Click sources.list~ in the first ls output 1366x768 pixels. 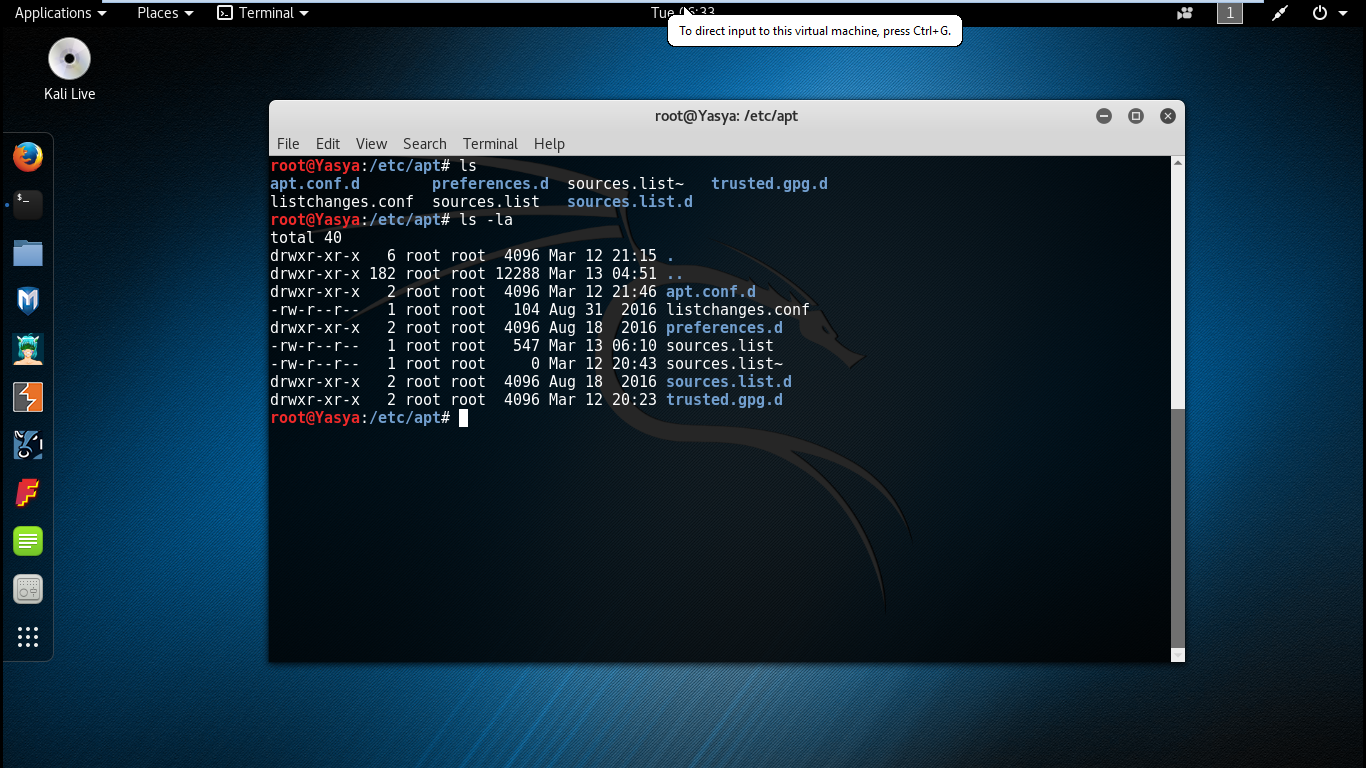click(625, 184)
